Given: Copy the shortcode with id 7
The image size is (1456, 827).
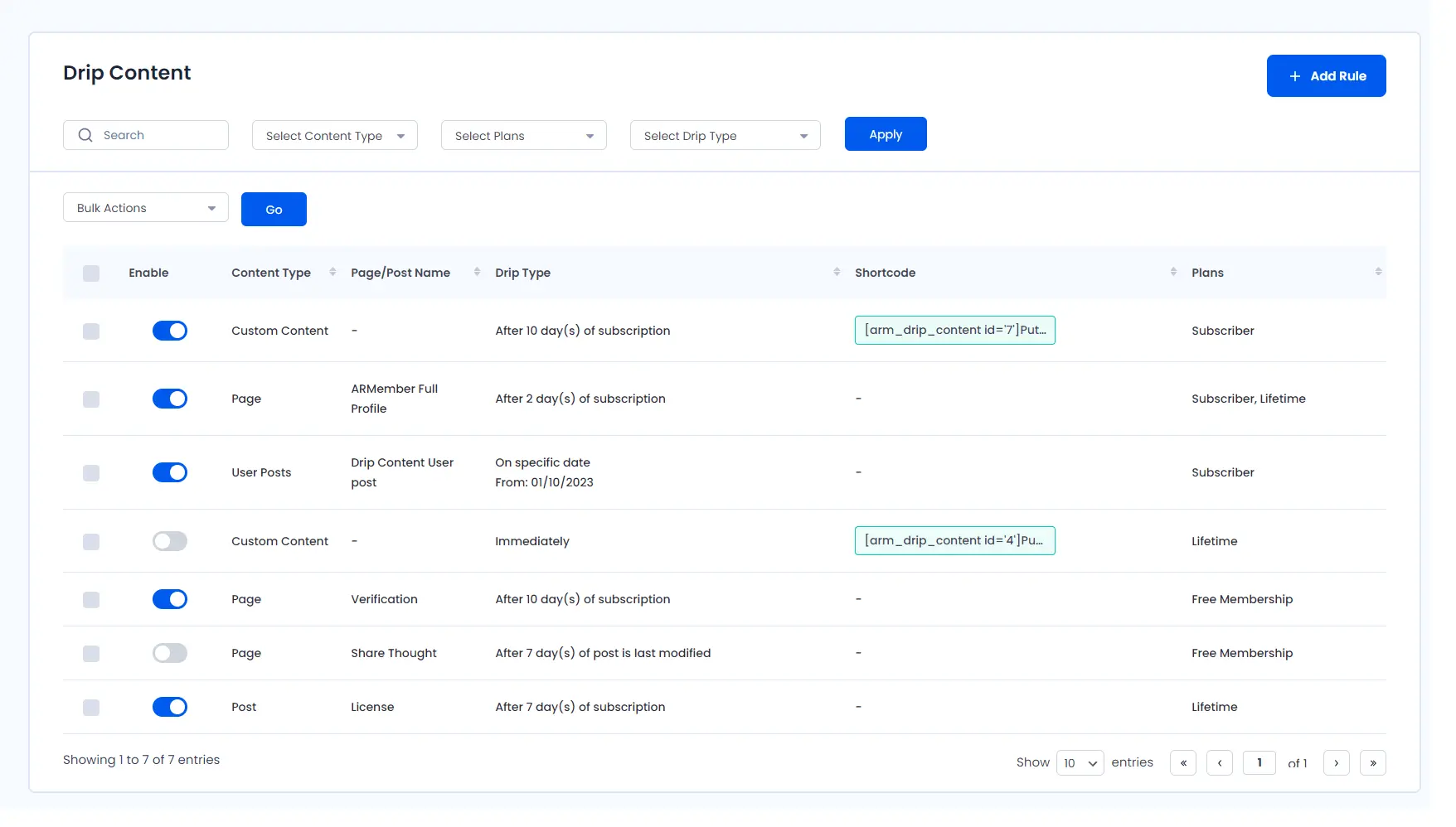Looking at the screenshot, I should click(x=954, y=330).
